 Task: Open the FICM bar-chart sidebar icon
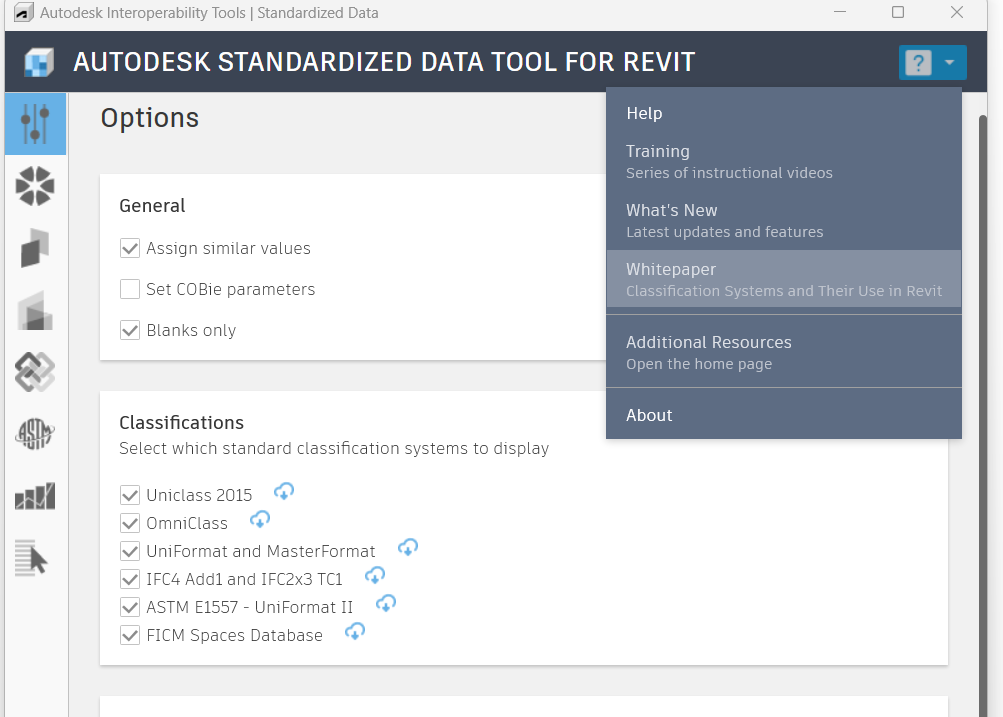[x=35, y=496]
